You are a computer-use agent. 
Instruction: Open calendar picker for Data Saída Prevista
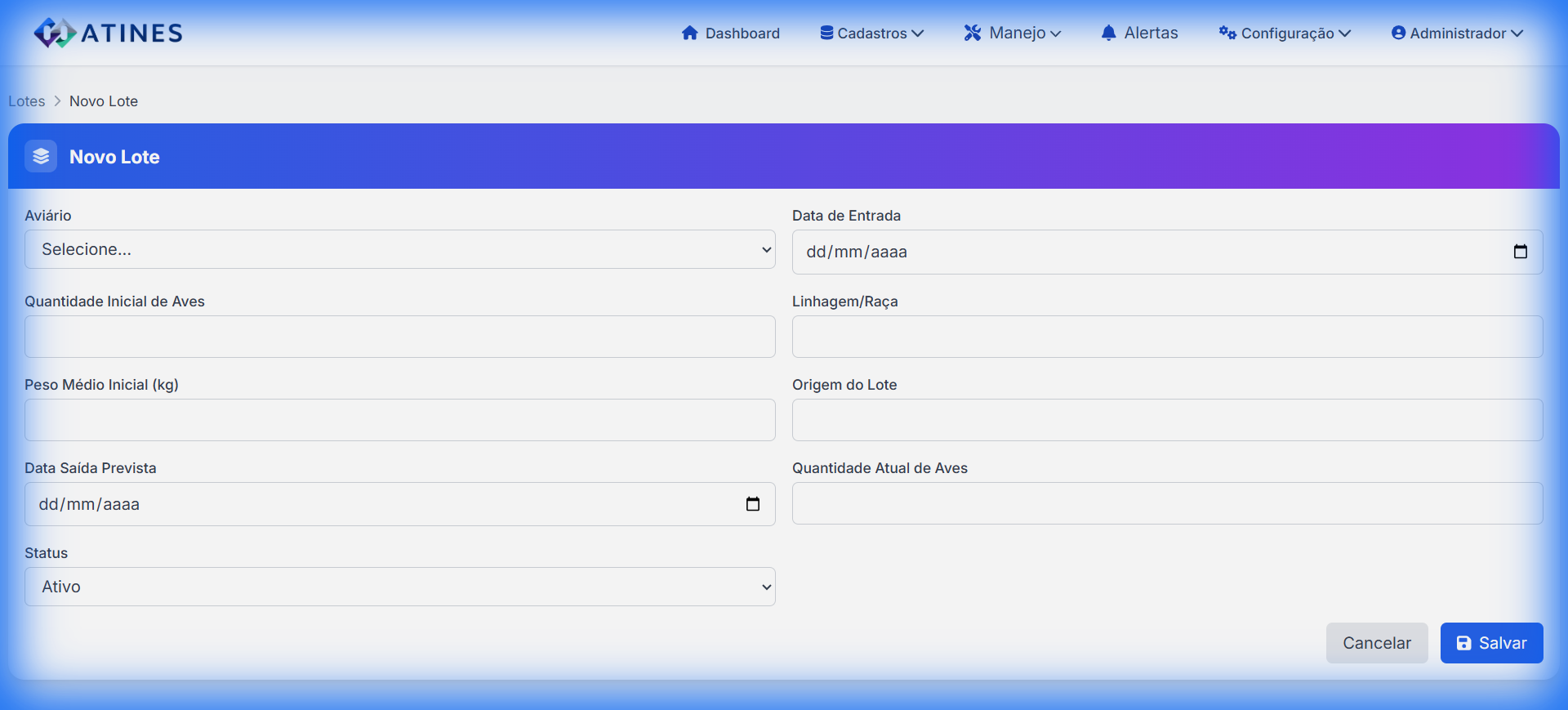point(752,504)
